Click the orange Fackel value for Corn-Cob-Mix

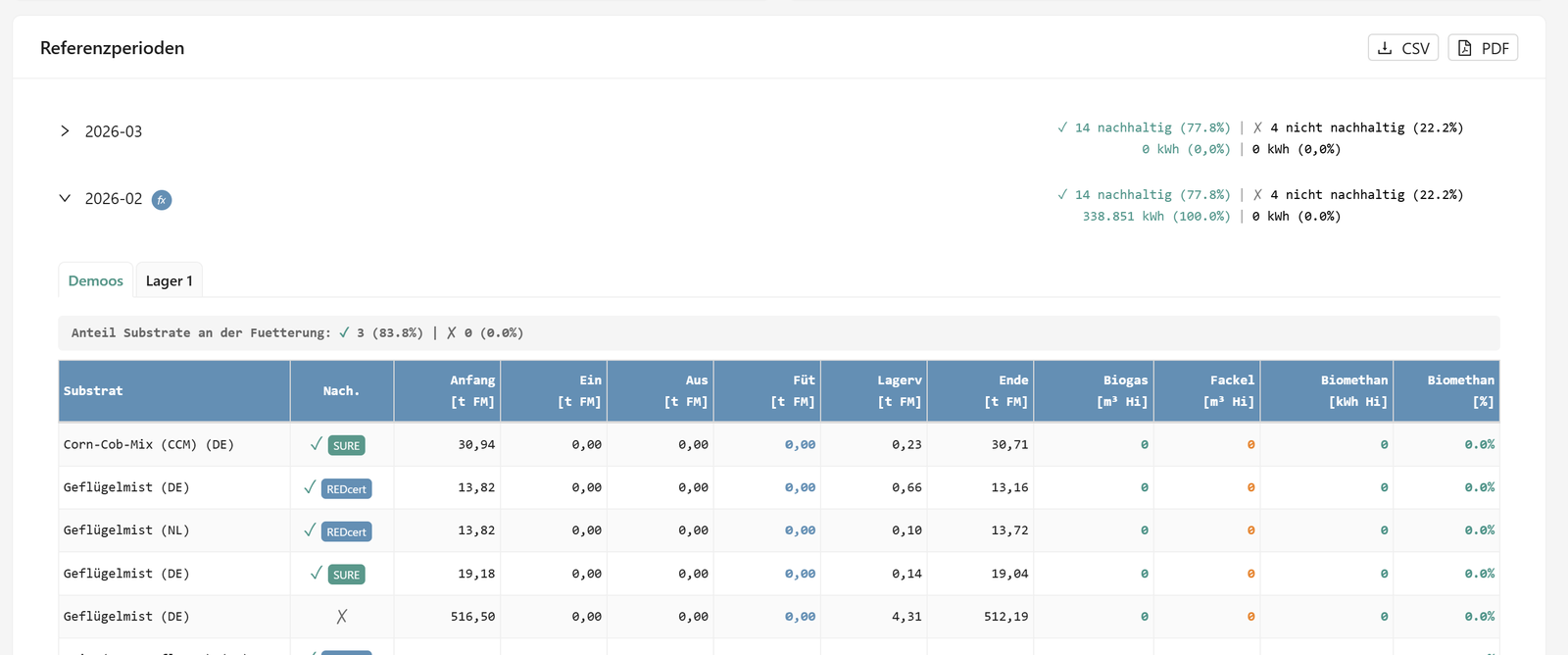click(x=1250, y=444)
